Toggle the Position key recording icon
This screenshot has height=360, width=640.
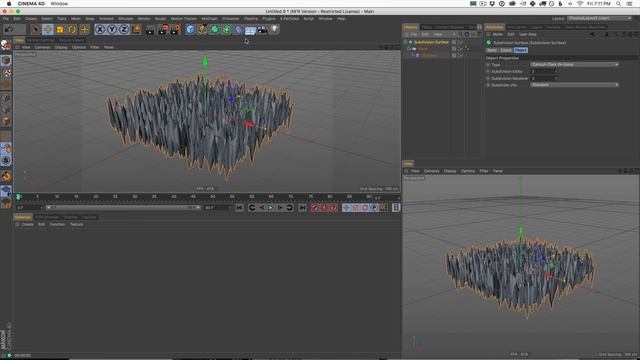pyautogui.click(x=346, y=208)
